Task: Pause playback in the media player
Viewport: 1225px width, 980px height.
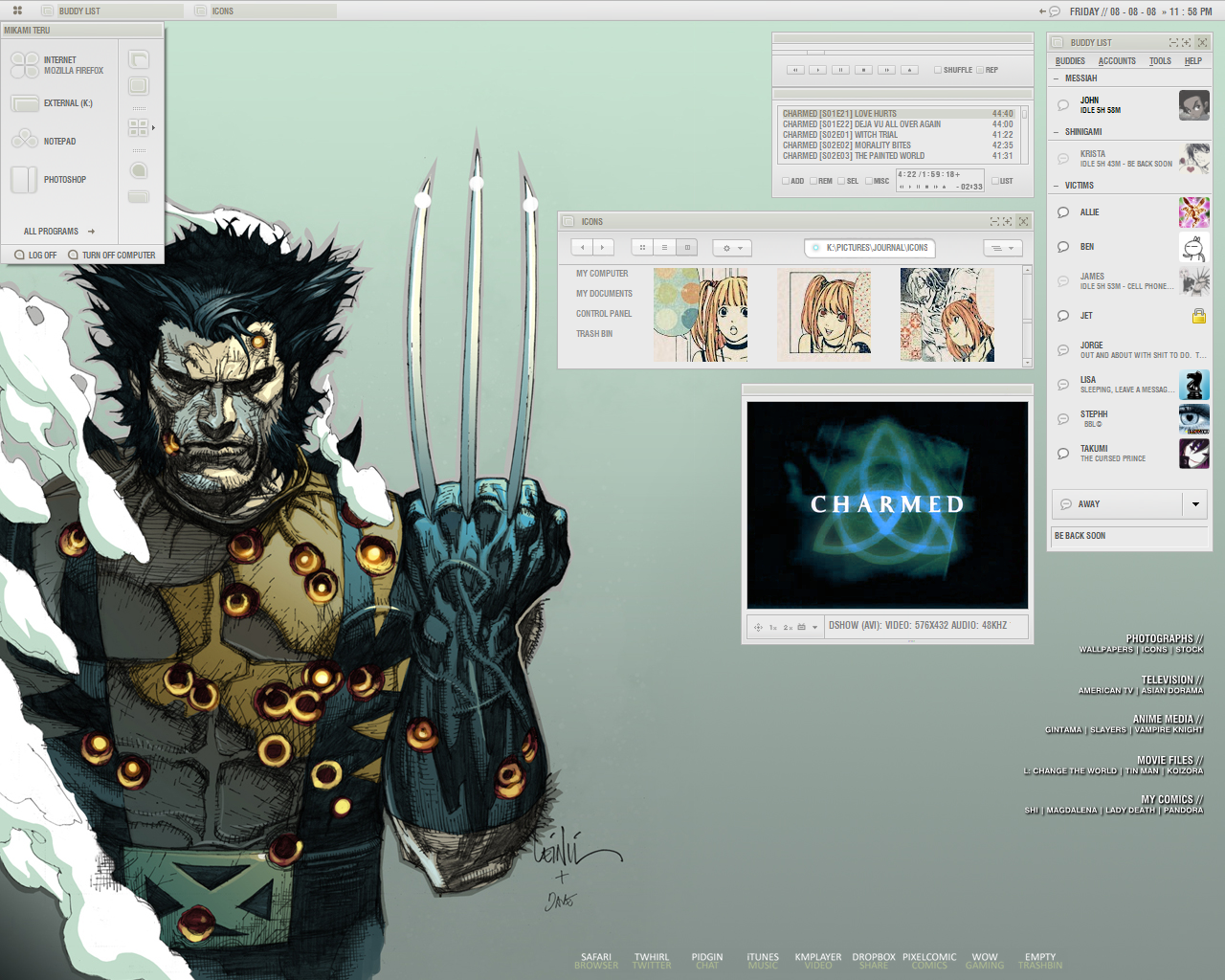Action: pos(841,70)
